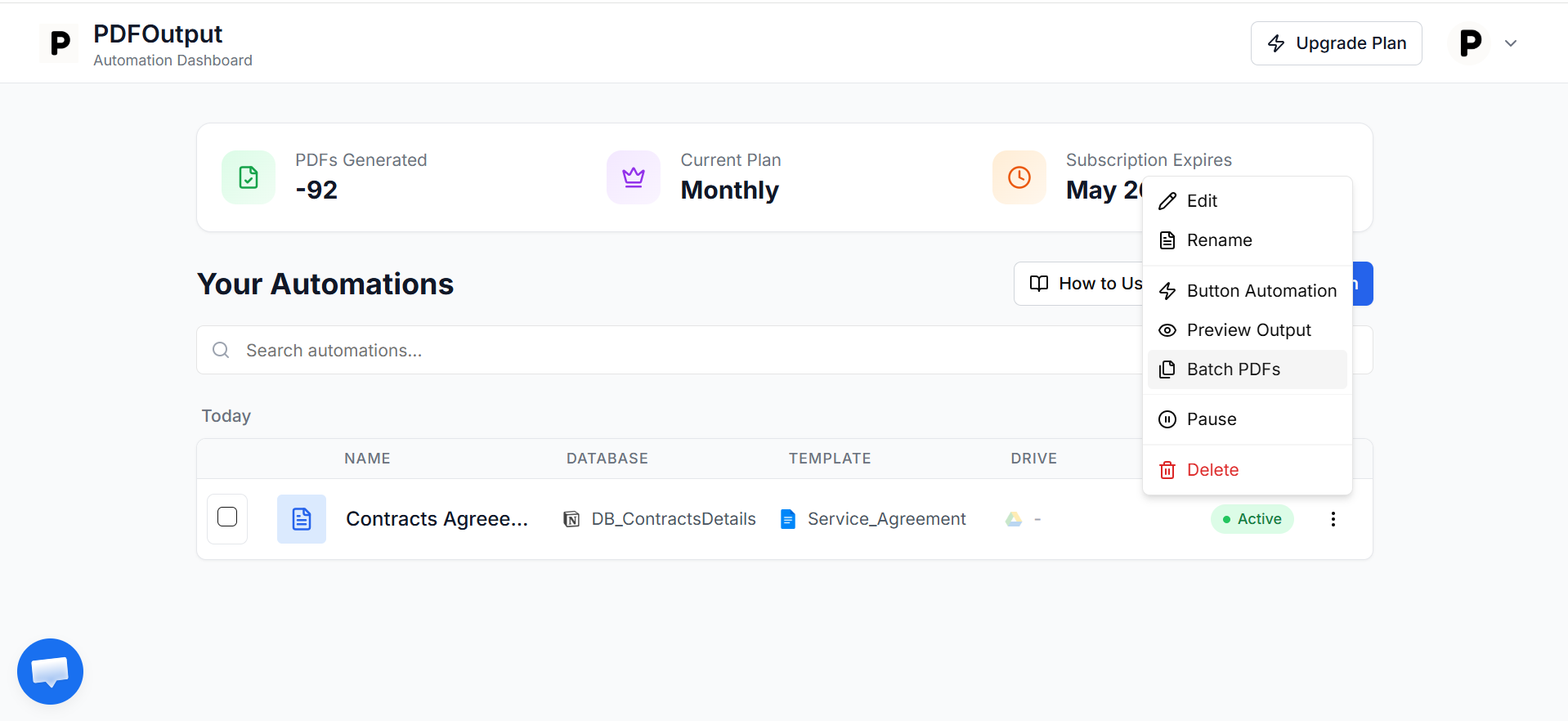Select Delete in the context menu

pos(1248,470)
